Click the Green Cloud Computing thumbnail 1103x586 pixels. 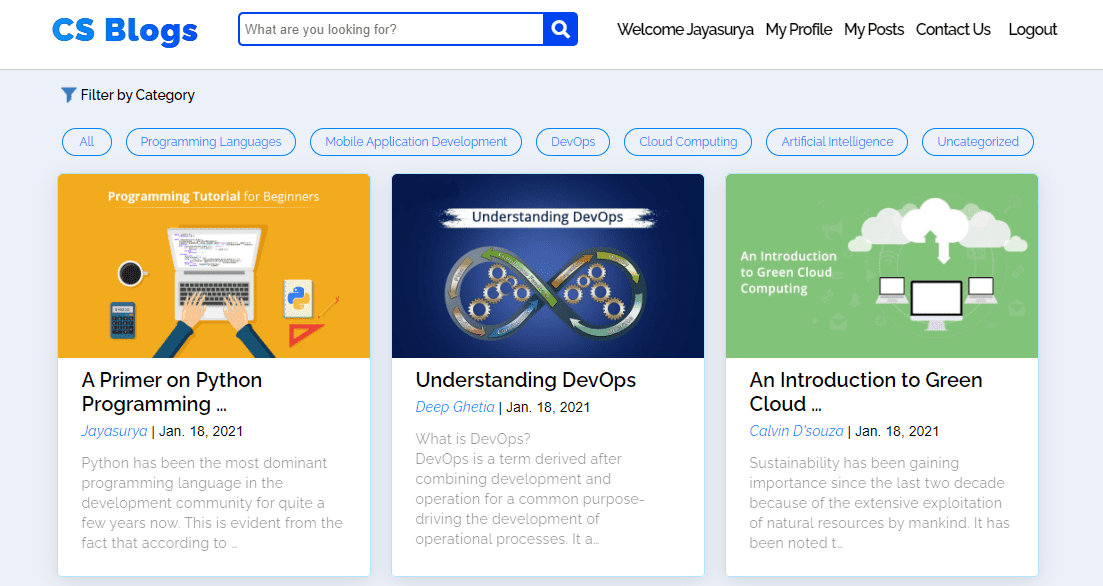[x=881, y=265]
